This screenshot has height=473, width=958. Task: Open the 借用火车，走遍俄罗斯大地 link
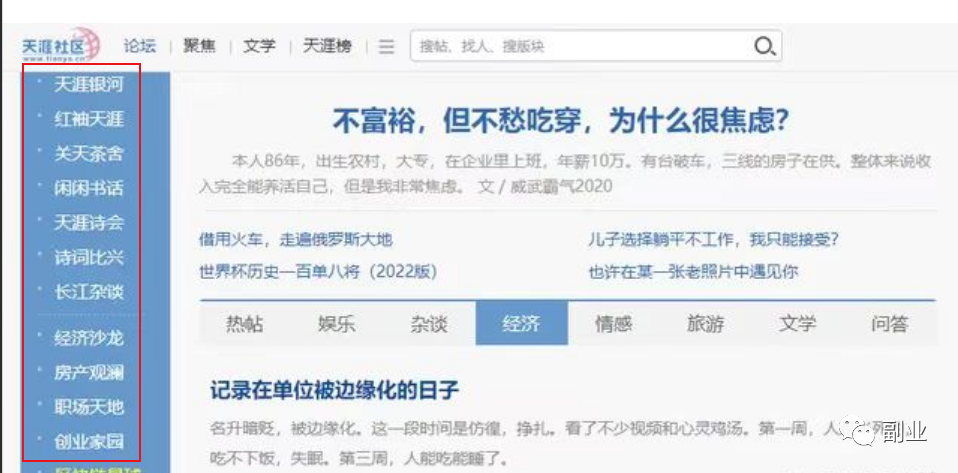coord(295,239)
